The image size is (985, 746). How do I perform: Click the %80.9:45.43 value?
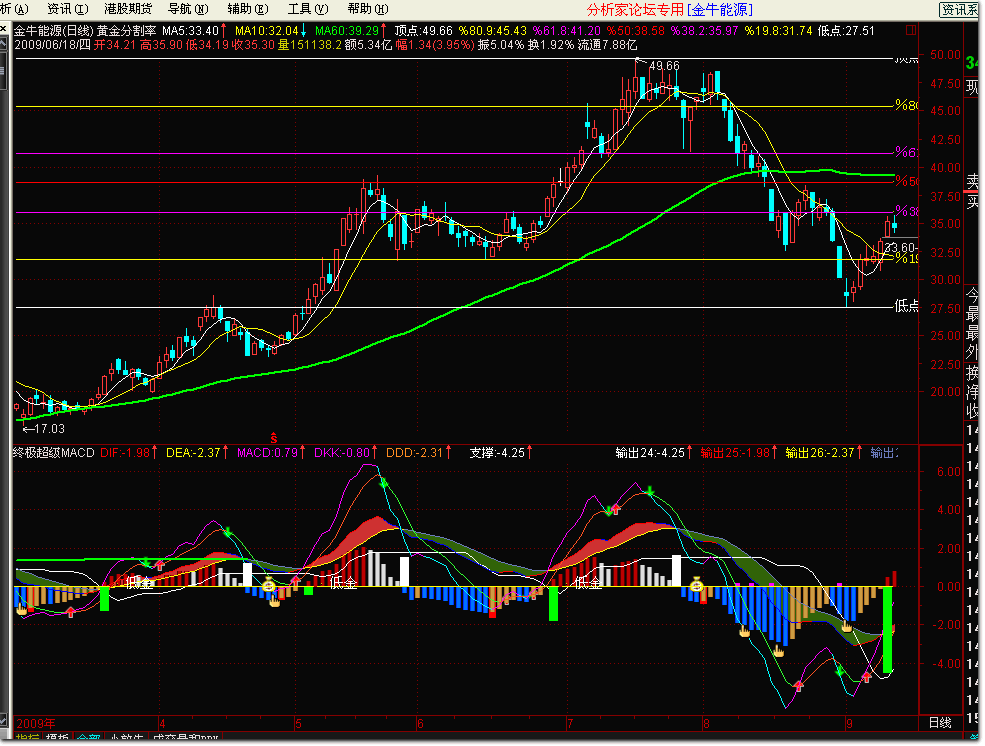[x=492, y=31]
